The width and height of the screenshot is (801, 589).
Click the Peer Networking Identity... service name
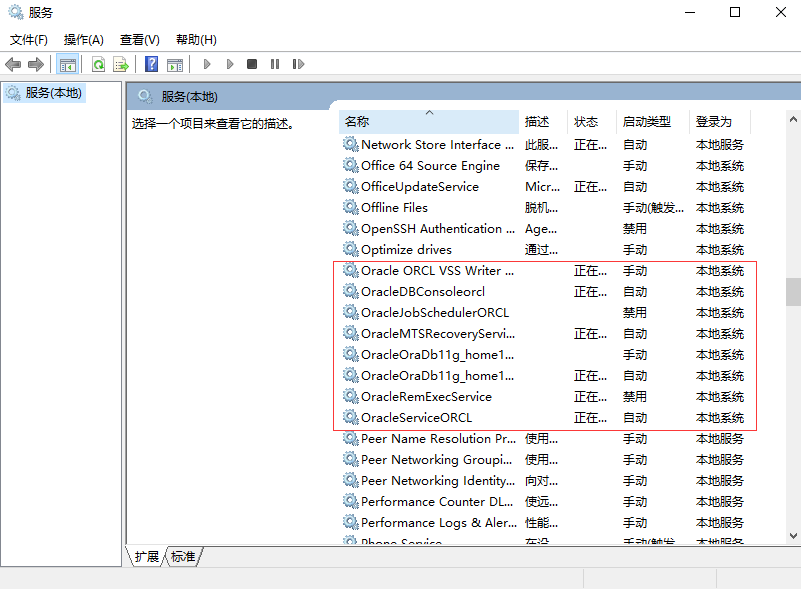tap(438, 481)
